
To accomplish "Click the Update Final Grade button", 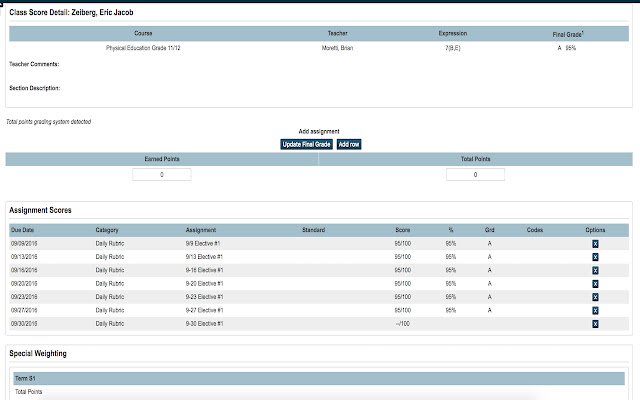I will [x=306, y=144].
